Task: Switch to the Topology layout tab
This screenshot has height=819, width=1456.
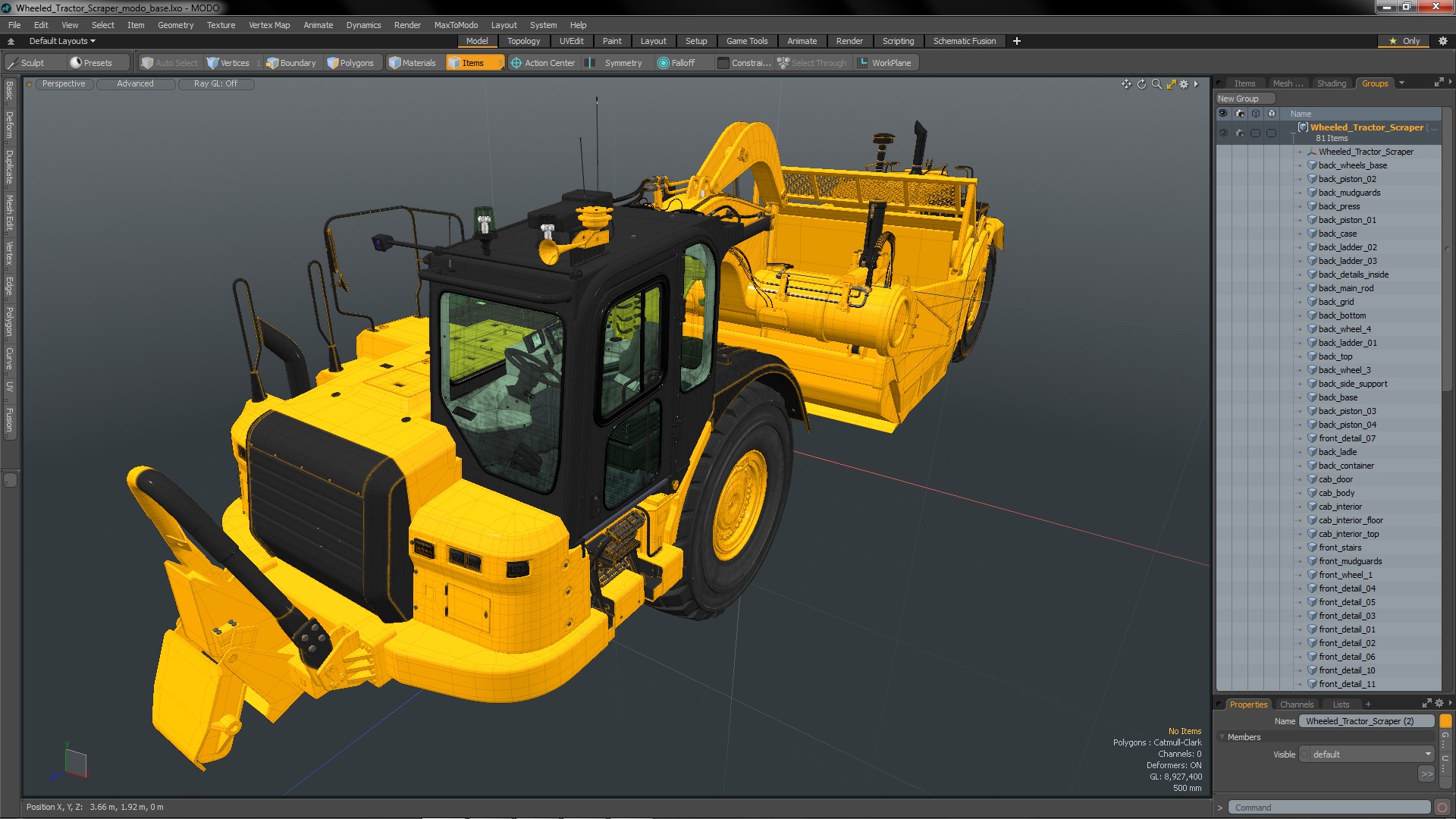Action: tap(523, 41)
